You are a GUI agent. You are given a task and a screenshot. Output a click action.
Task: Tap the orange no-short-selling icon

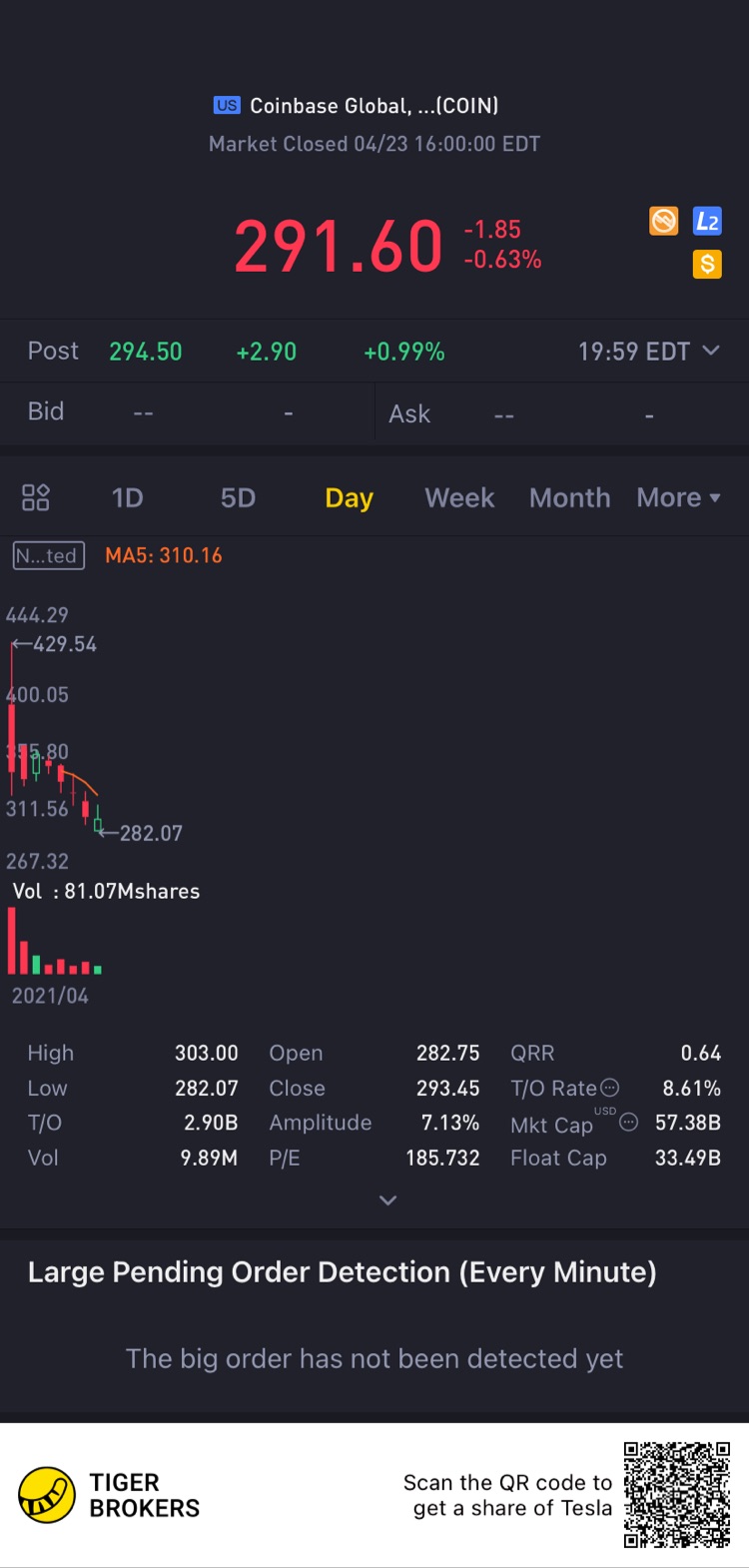(663, 221)
